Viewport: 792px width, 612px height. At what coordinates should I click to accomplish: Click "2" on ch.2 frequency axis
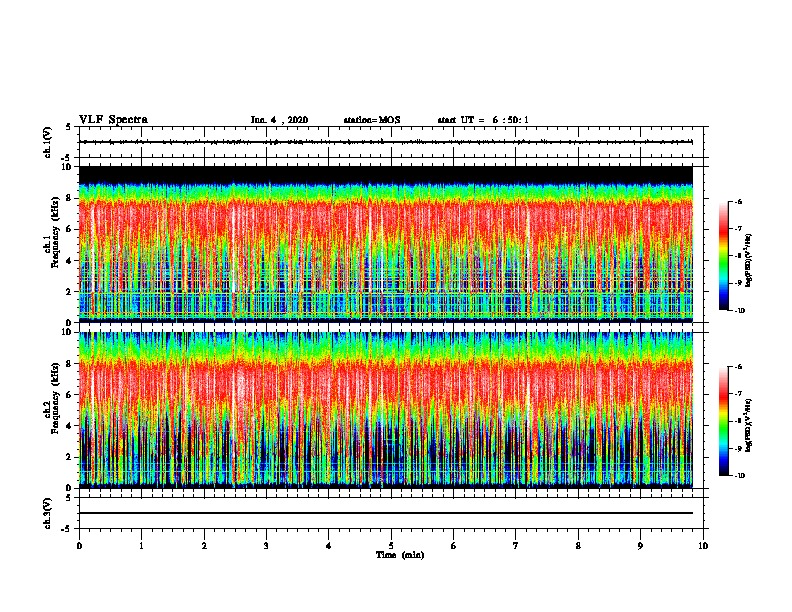(70, 457)
